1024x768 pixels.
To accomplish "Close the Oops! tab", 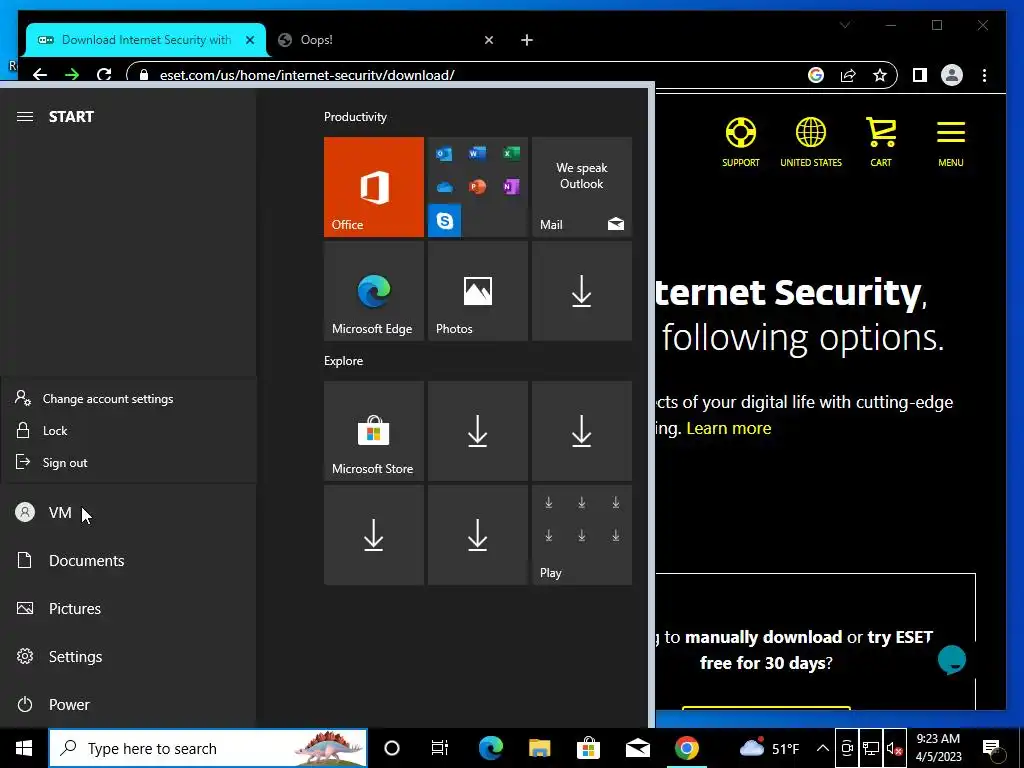I will (x=488, y=40).
